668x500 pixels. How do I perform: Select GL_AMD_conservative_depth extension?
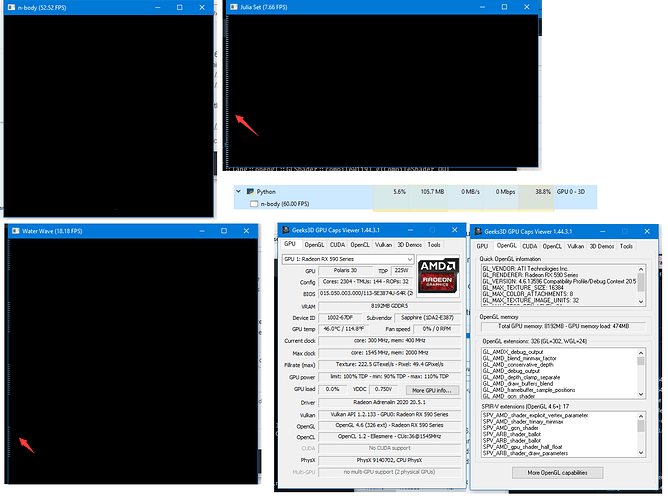(x=518, y=365)
